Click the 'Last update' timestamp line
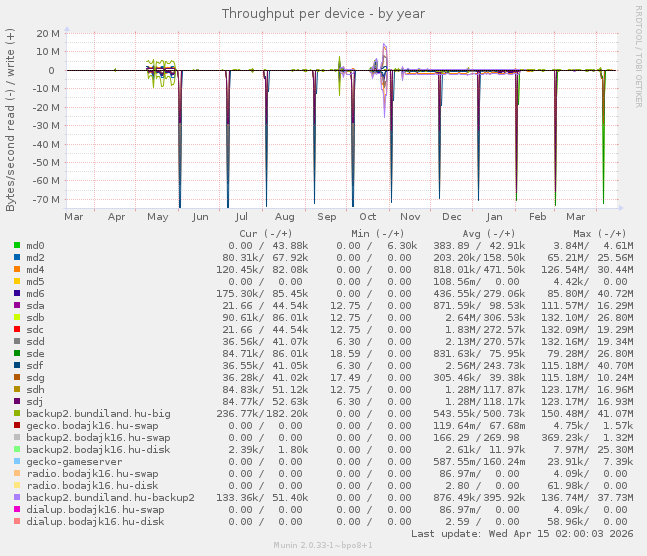The width and height of the screenshot is (647, 556). 522,533
